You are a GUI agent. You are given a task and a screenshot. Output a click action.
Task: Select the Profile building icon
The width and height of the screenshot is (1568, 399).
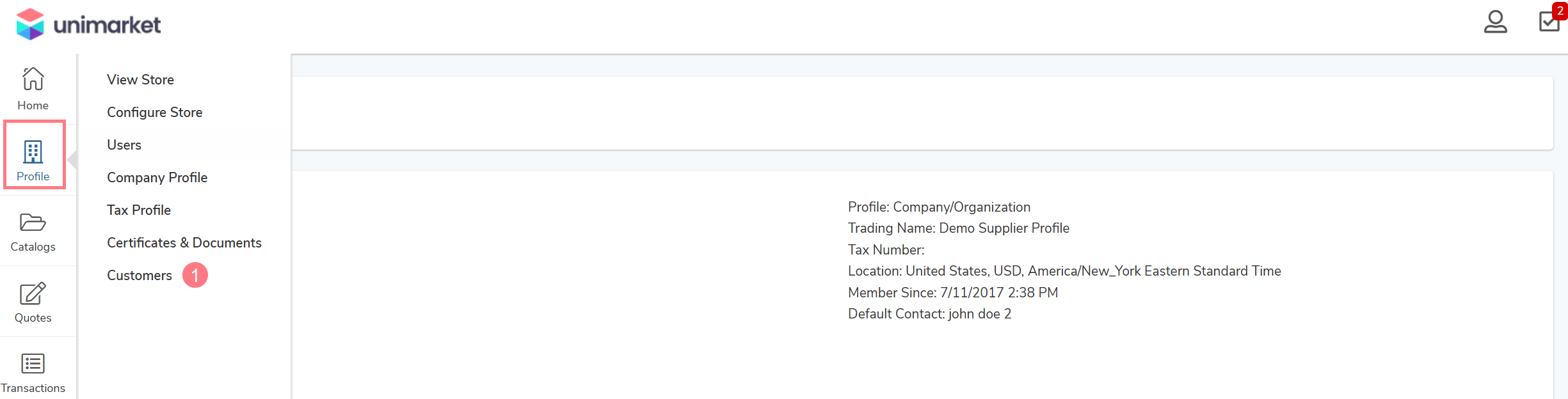33,152
